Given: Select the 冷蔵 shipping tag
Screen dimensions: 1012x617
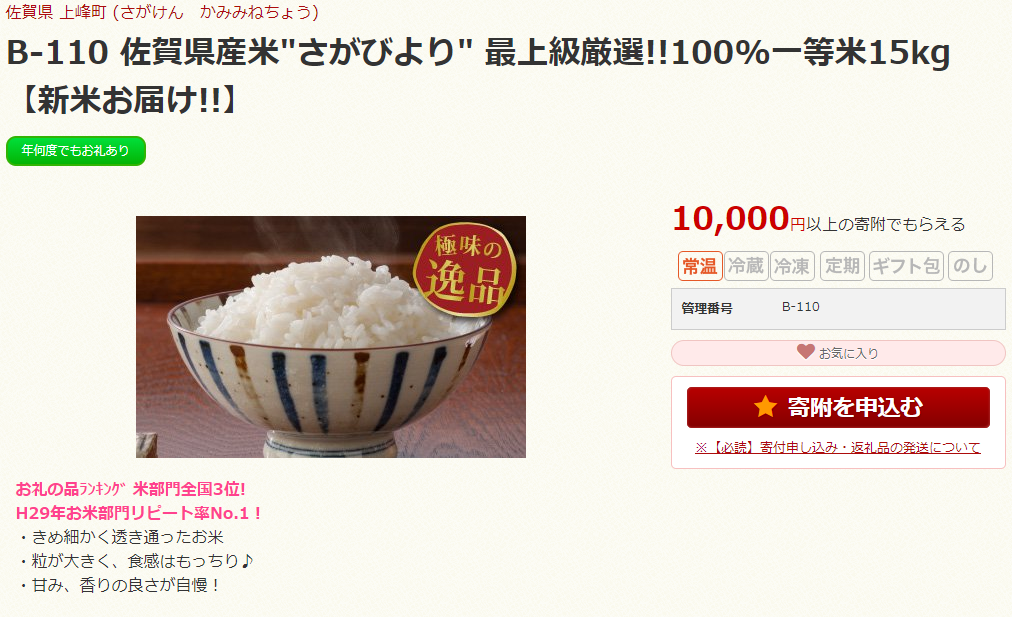Looking at the screenshot, I should coord(746,266).
